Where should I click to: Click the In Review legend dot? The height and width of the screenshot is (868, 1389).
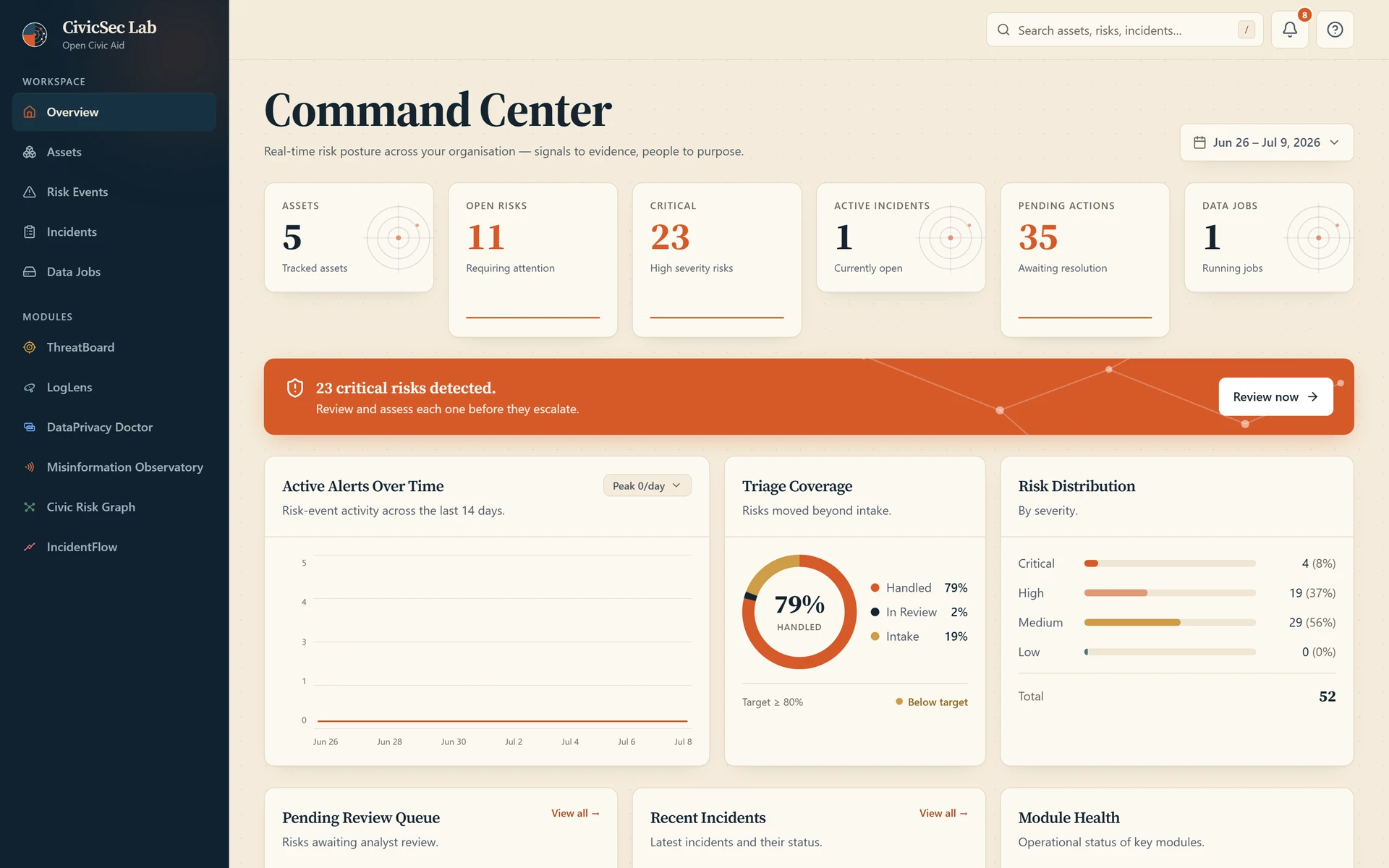pyautogui.click(x=875, y=612)
